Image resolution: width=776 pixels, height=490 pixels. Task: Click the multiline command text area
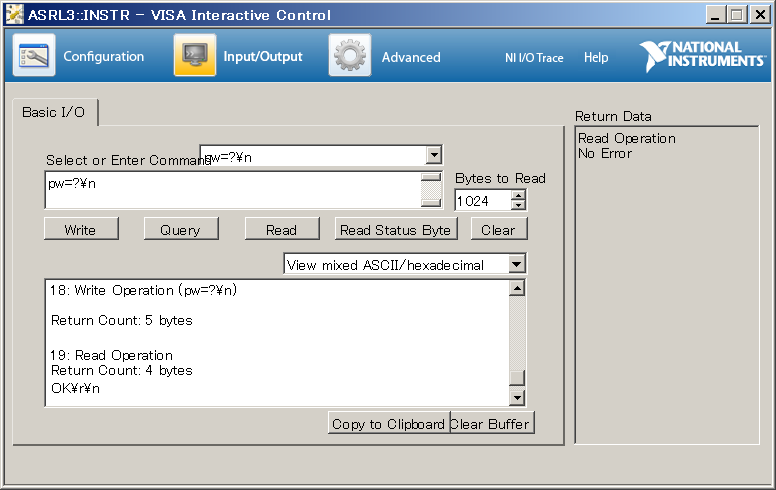tap(233, 190)
